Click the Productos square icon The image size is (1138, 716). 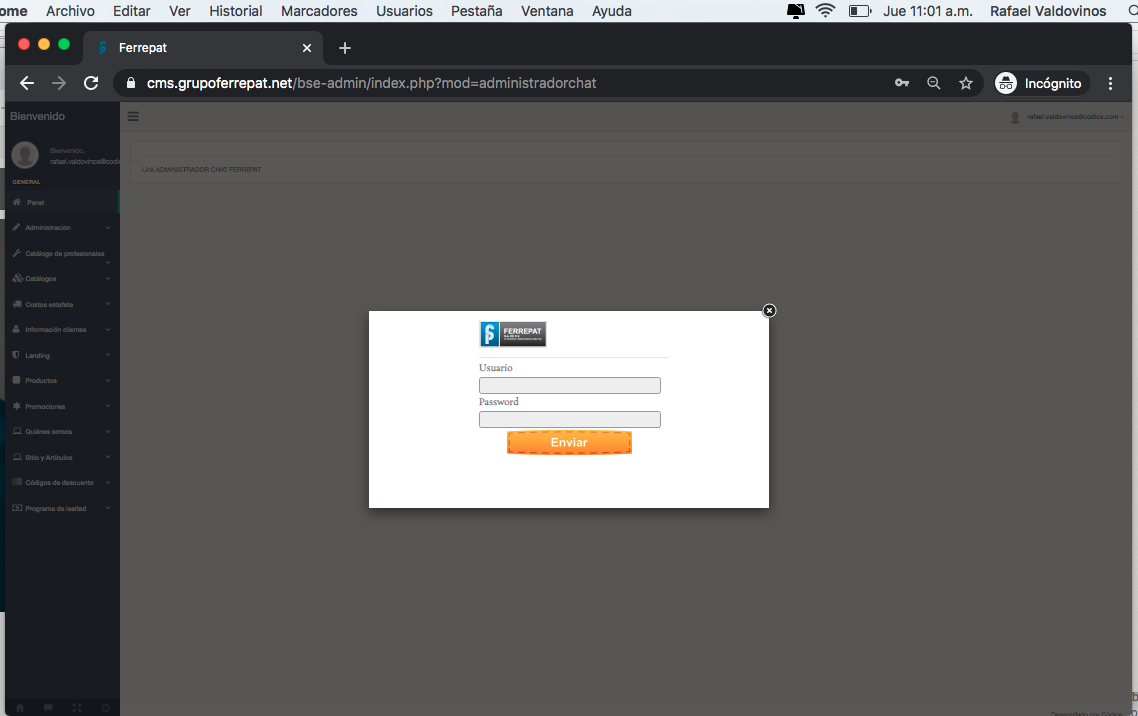(x=17, y=380)
